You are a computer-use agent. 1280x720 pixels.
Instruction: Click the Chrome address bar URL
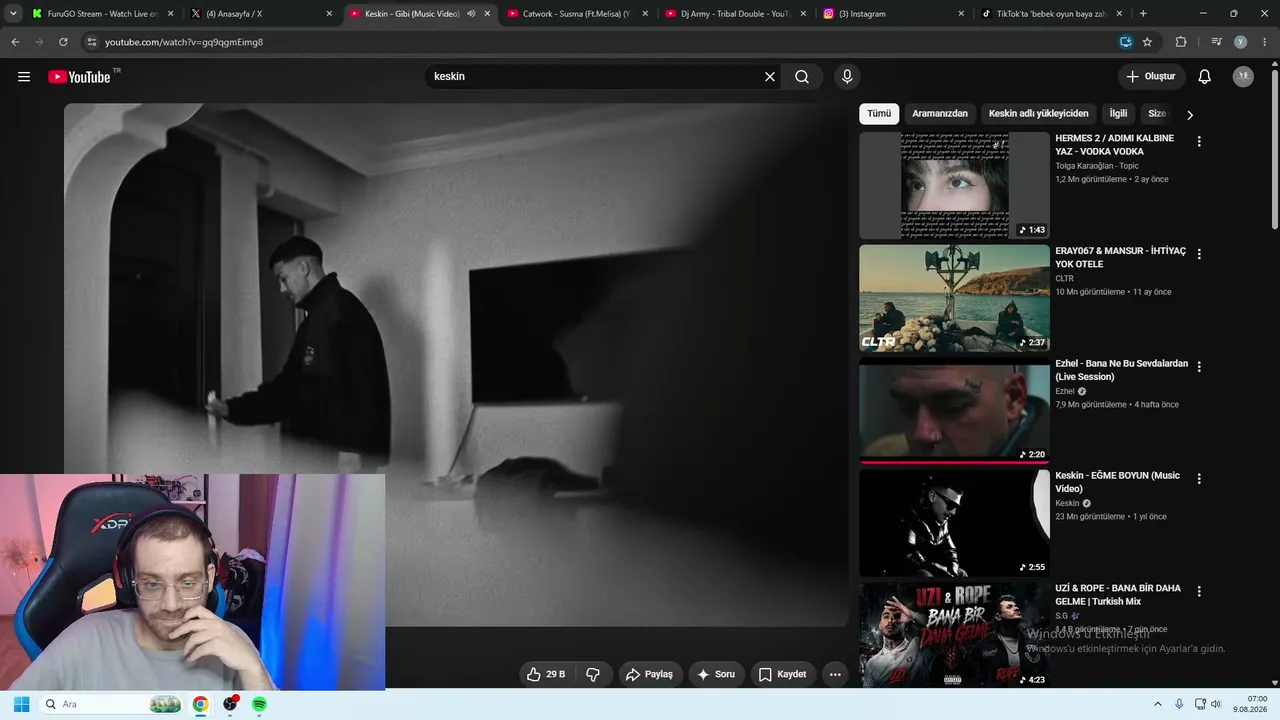coord(184,42)
